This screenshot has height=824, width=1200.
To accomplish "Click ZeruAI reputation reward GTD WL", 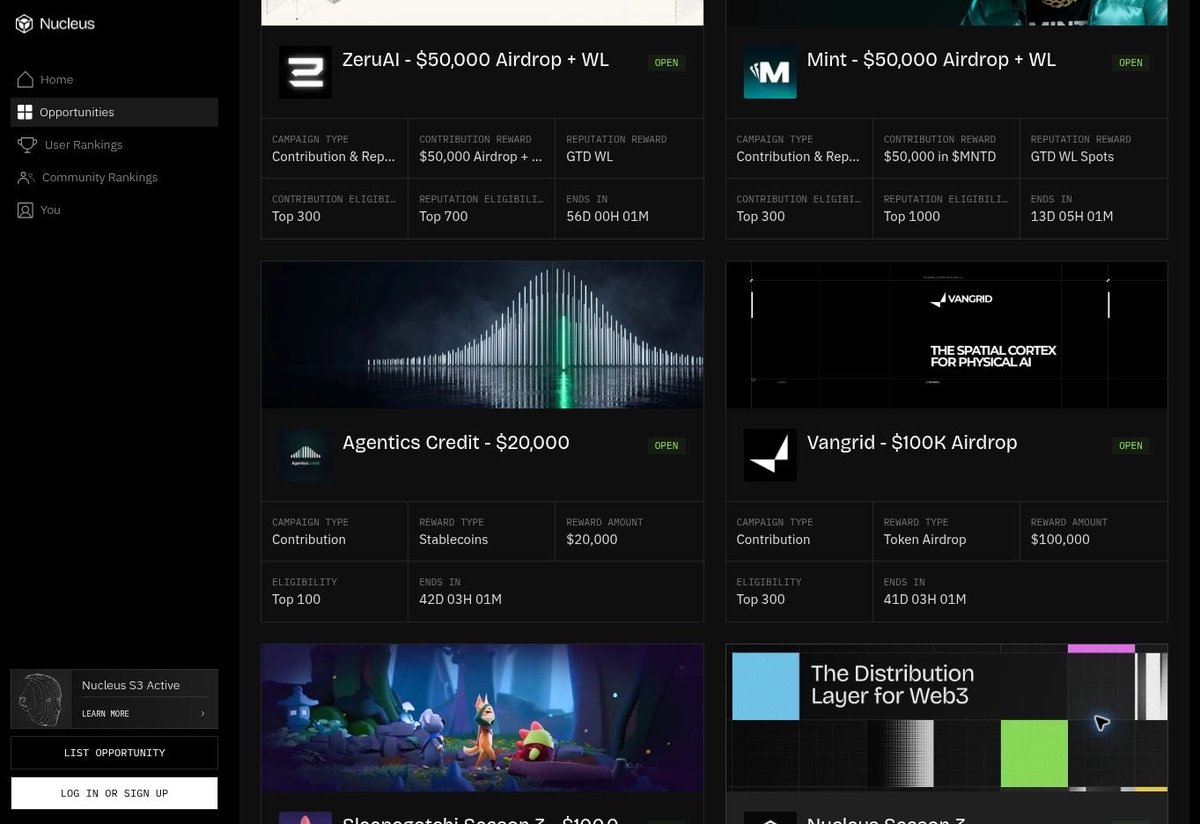I will click(590, 156).
